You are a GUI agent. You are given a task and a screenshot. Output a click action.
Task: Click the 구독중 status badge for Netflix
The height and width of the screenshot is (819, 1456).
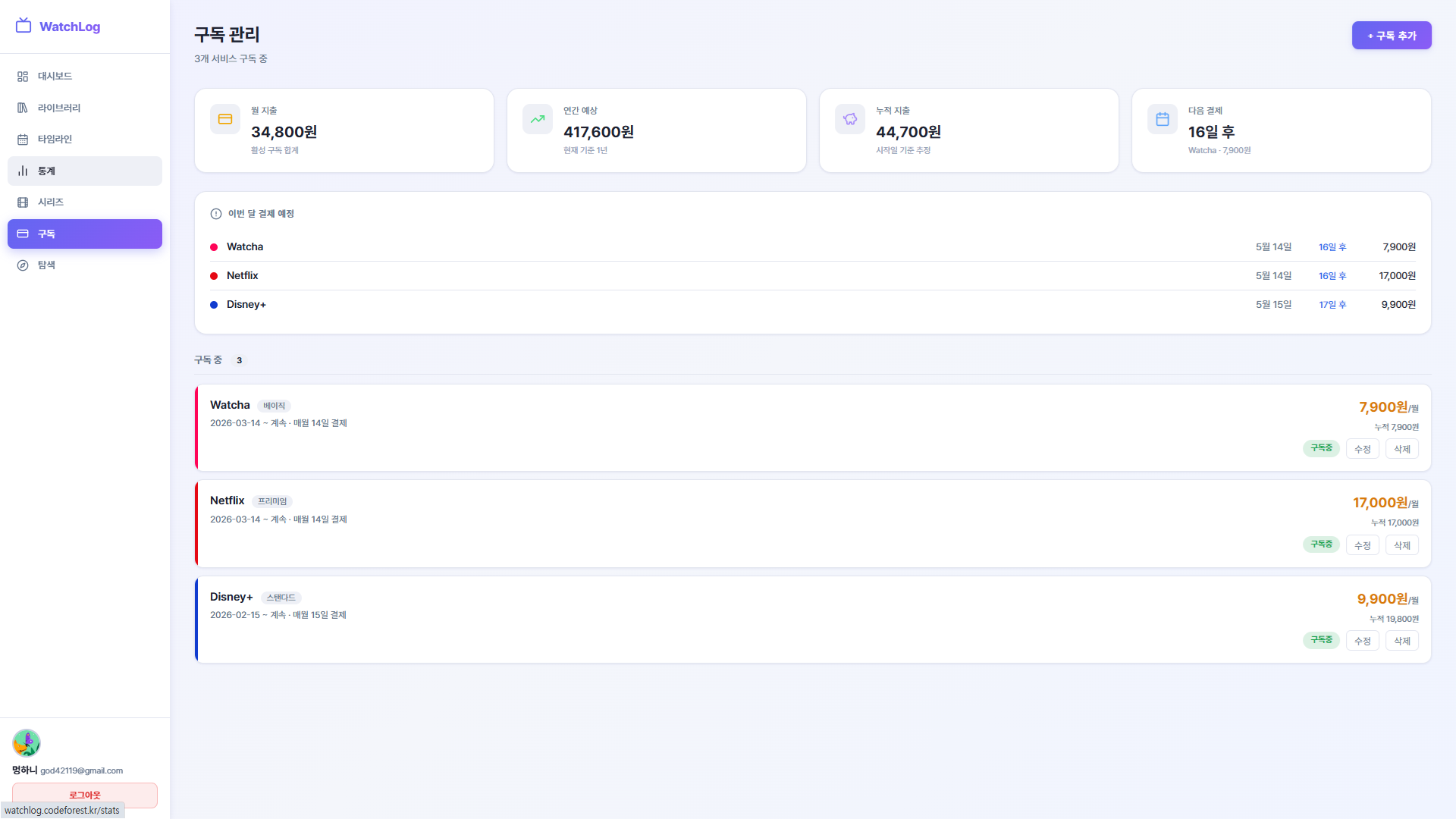(1322, 544)
